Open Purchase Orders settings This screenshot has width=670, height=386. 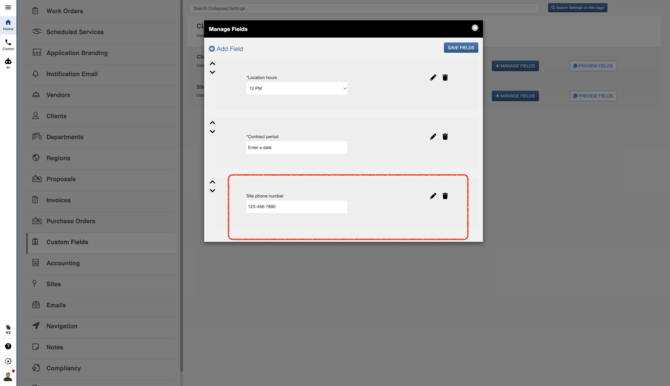point(101,221)
